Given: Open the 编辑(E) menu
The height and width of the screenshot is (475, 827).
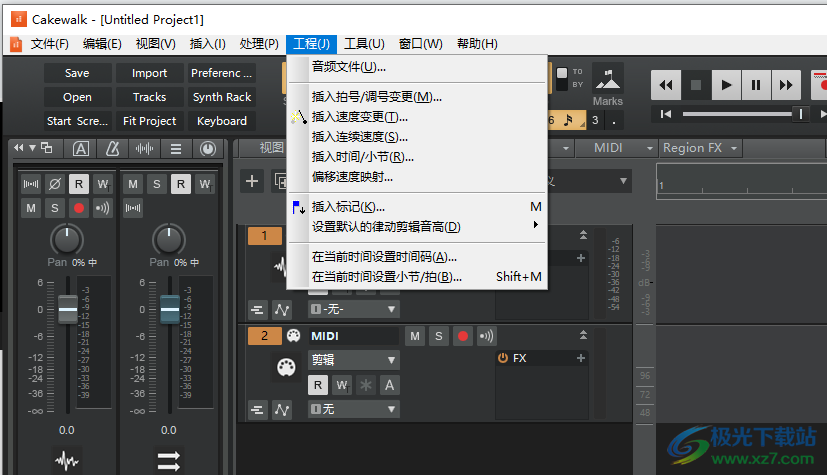Looking at the screenshot, I should tap(102, 44).
